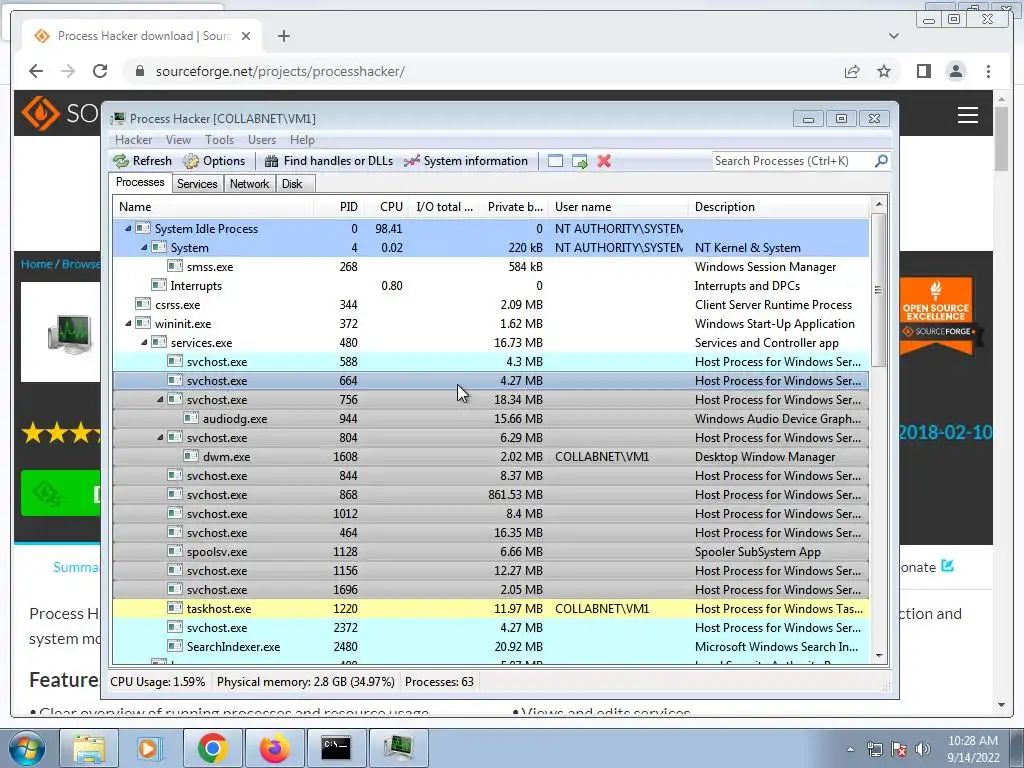
Task: Open the SourceForge hamburger menu
Action: click(968, 115)
